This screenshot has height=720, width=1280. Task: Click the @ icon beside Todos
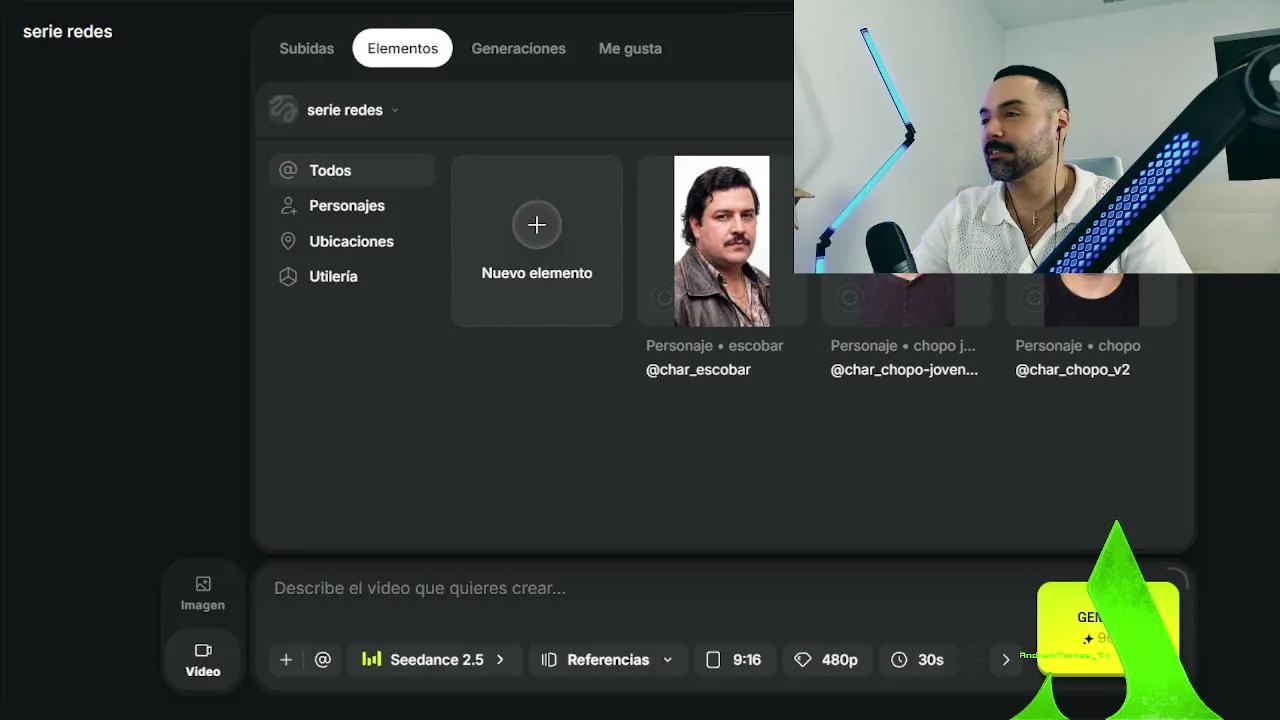[288, 171]
